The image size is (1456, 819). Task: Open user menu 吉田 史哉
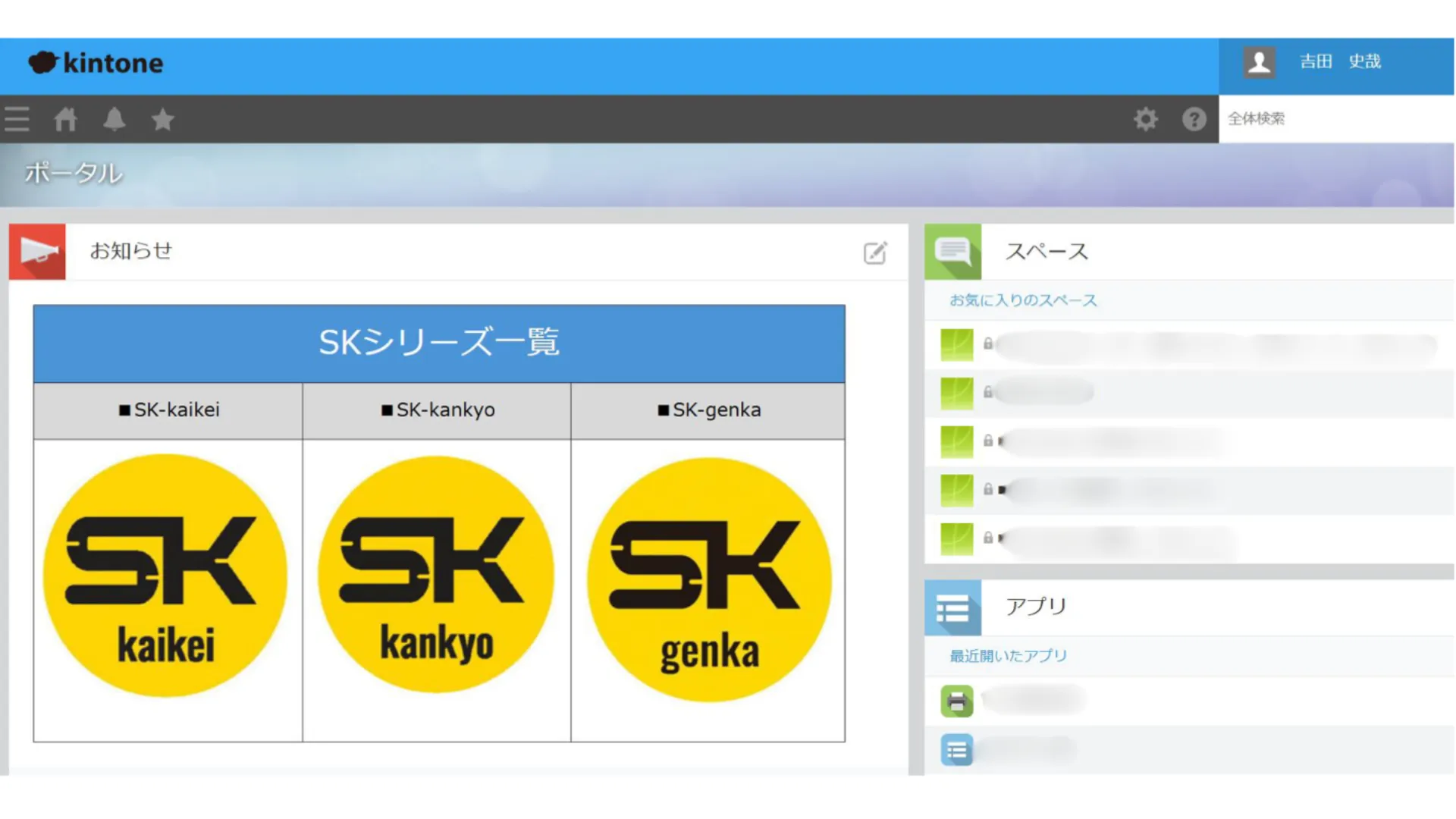pos(1340,61)
